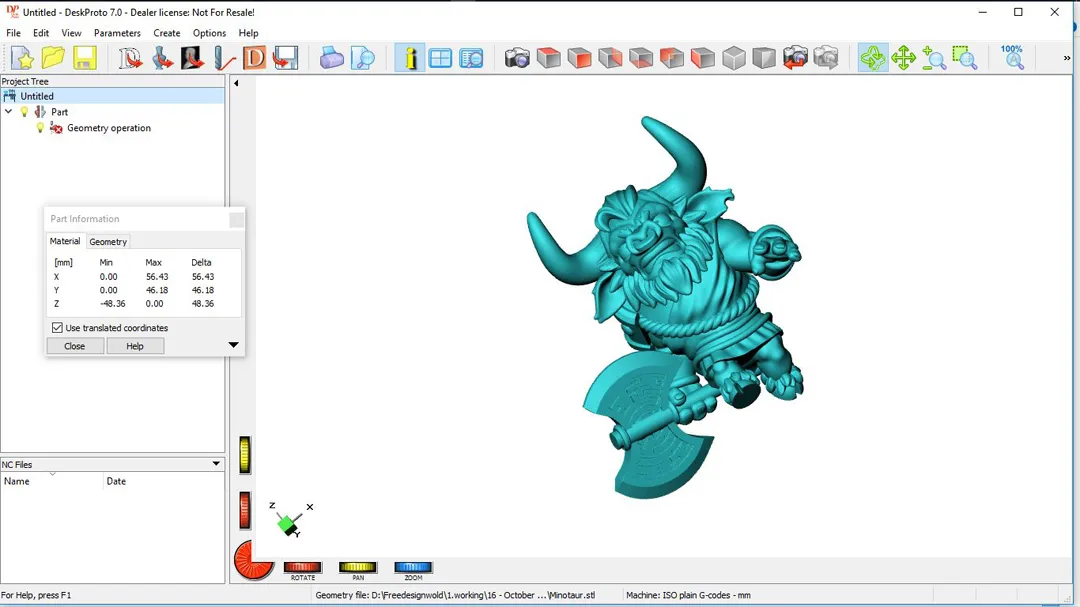
Task: Click Close in Part Information
Action: click(x=74, y=346)
